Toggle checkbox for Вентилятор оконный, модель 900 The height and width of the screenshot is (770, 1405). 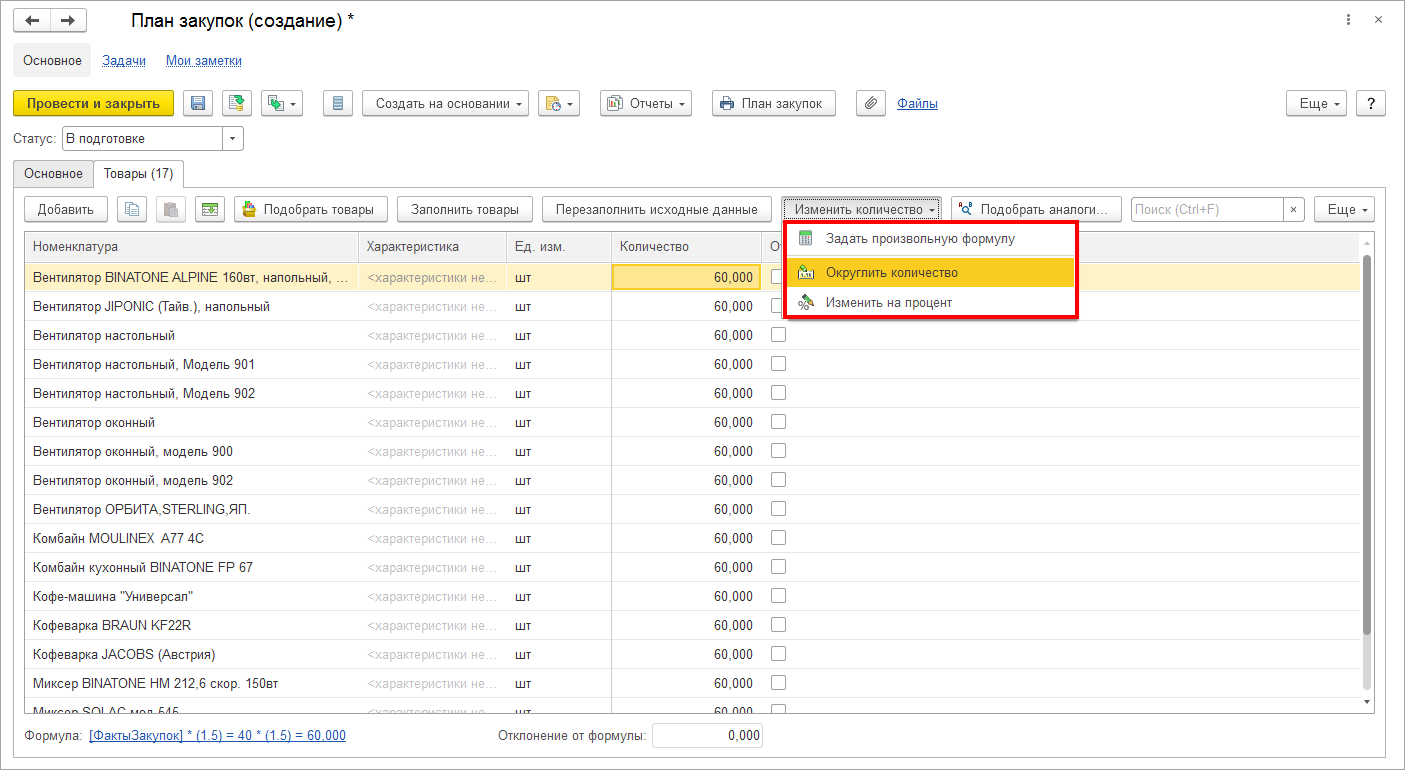coord(778,451)
